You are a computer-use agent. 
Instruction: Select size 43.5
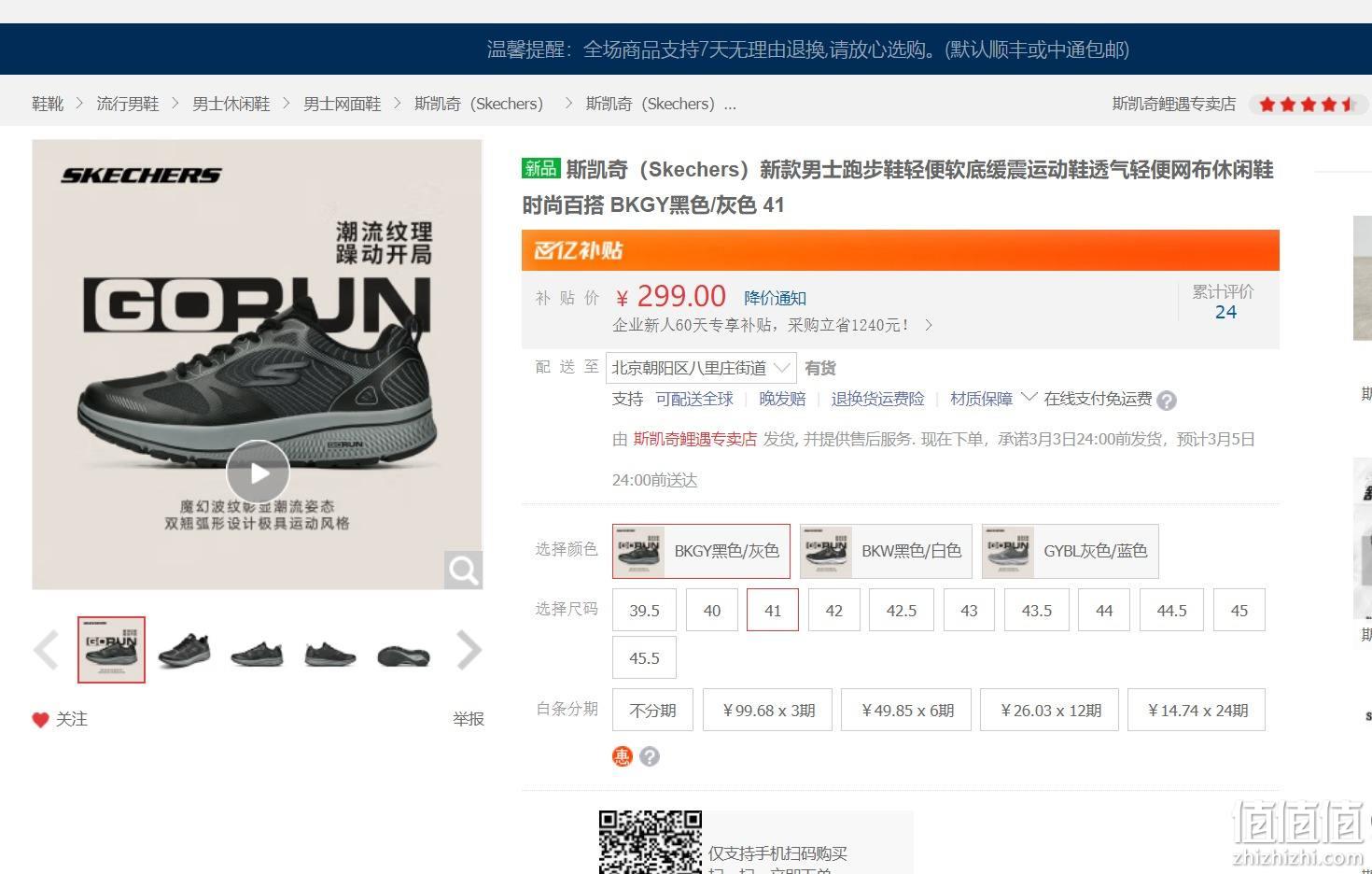click(1036, 610)
